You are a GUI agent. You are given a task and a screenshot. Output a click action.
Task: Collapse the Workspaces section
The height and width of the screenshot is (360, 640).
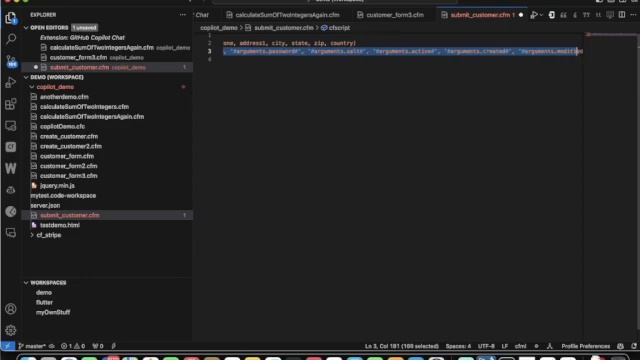[26, 282]
